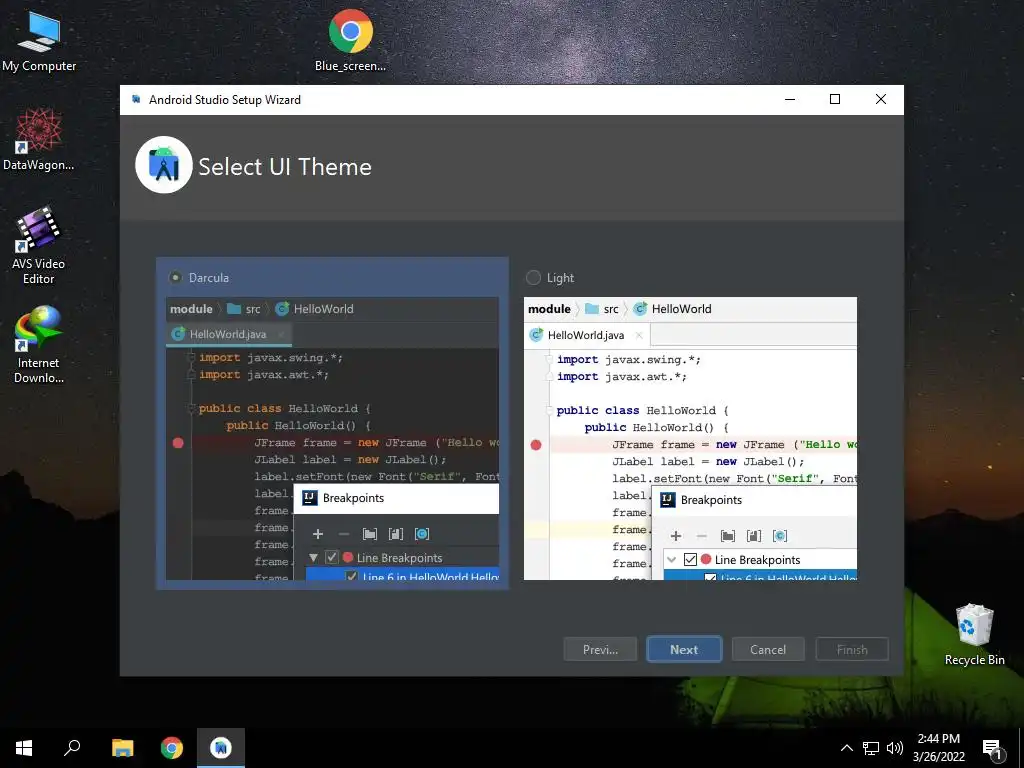Click the Previous button
This screenshot has height=768, width=1024.
pyautogui.click(x=600, y=649)
